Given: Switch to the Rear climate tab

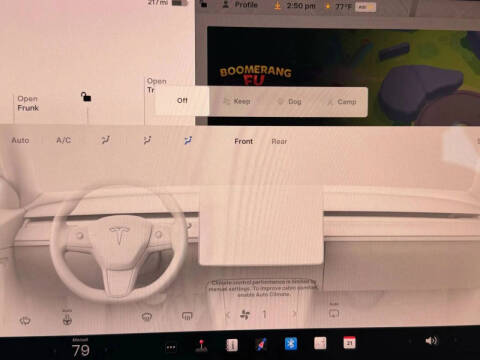Looking at the screenshot, I should click(279, 142).
